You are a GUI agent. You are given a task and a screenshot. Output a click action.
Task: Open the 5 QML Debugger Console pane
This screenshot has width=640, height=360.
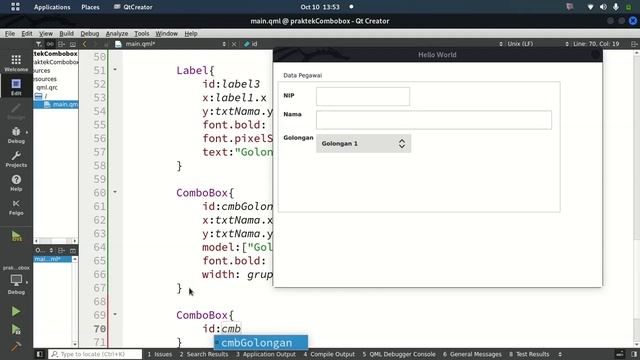(399, 354)
